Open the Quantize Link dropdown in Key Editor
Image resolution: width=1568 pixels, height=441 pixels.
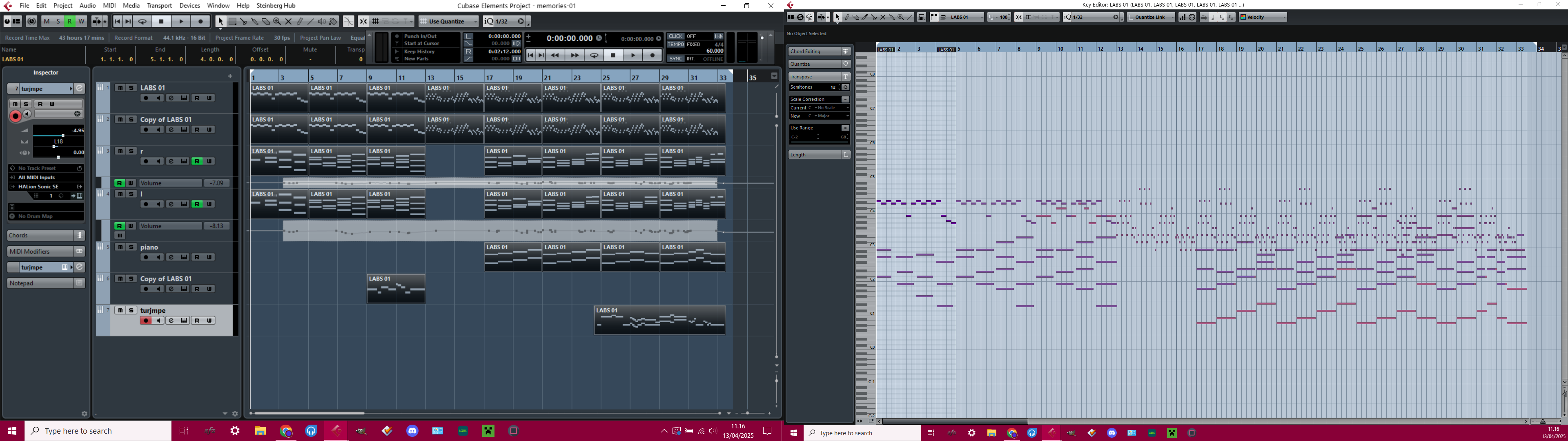click(1150, 17)
